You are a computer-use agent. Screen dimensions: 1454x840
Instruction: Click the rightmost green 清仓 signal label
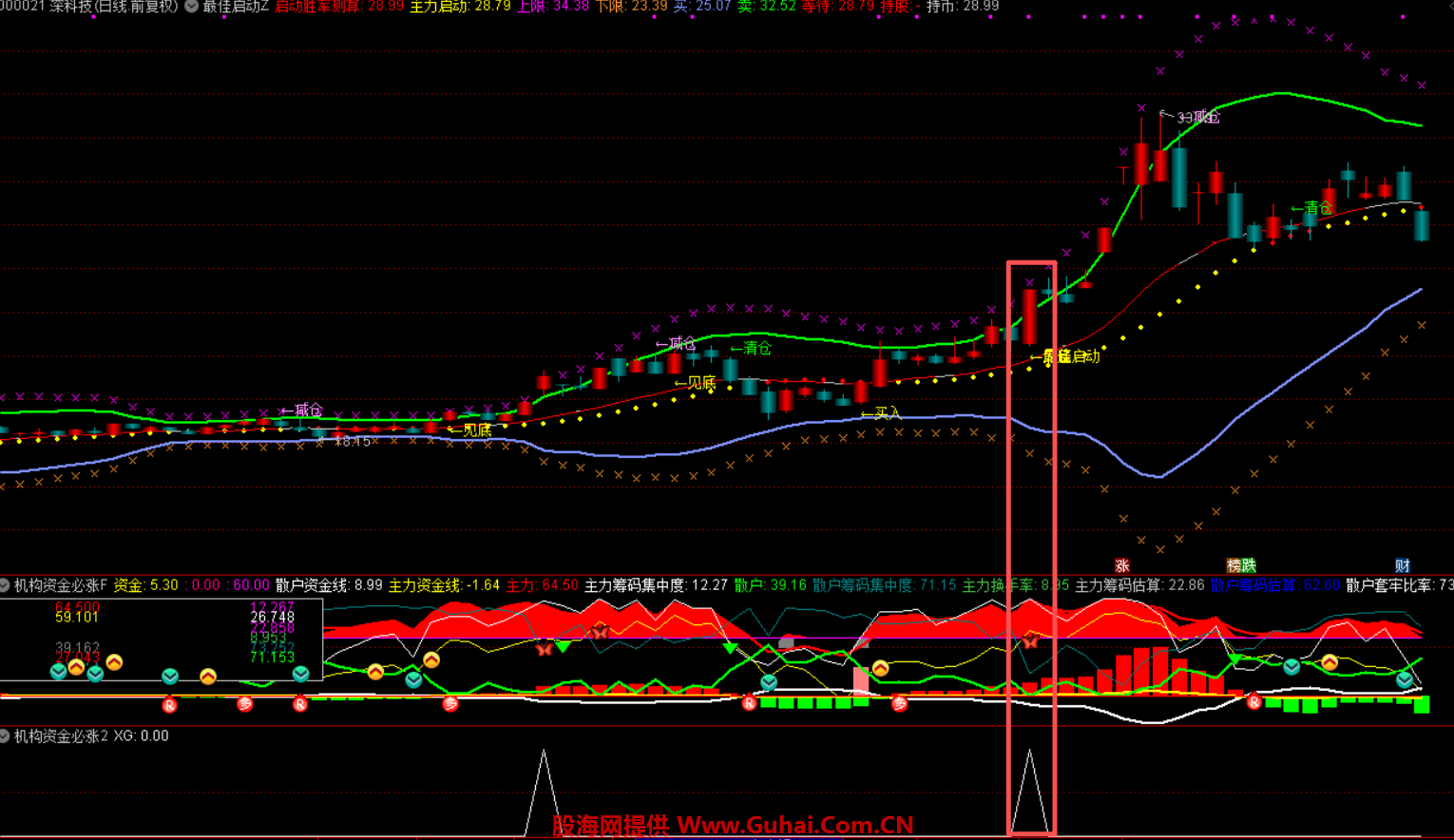tap(1317, 207)
